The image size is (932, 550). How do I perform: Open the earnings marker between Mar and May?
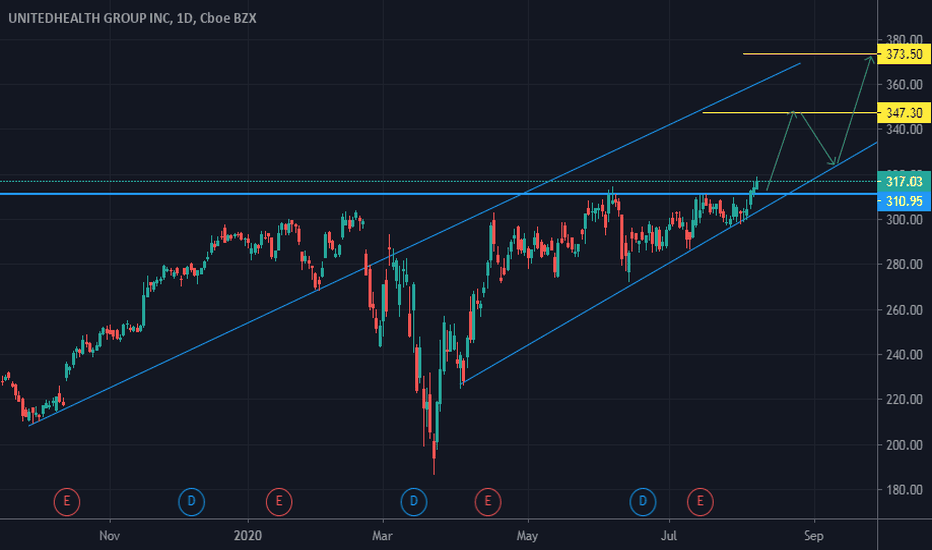click(x=488, y=501)
